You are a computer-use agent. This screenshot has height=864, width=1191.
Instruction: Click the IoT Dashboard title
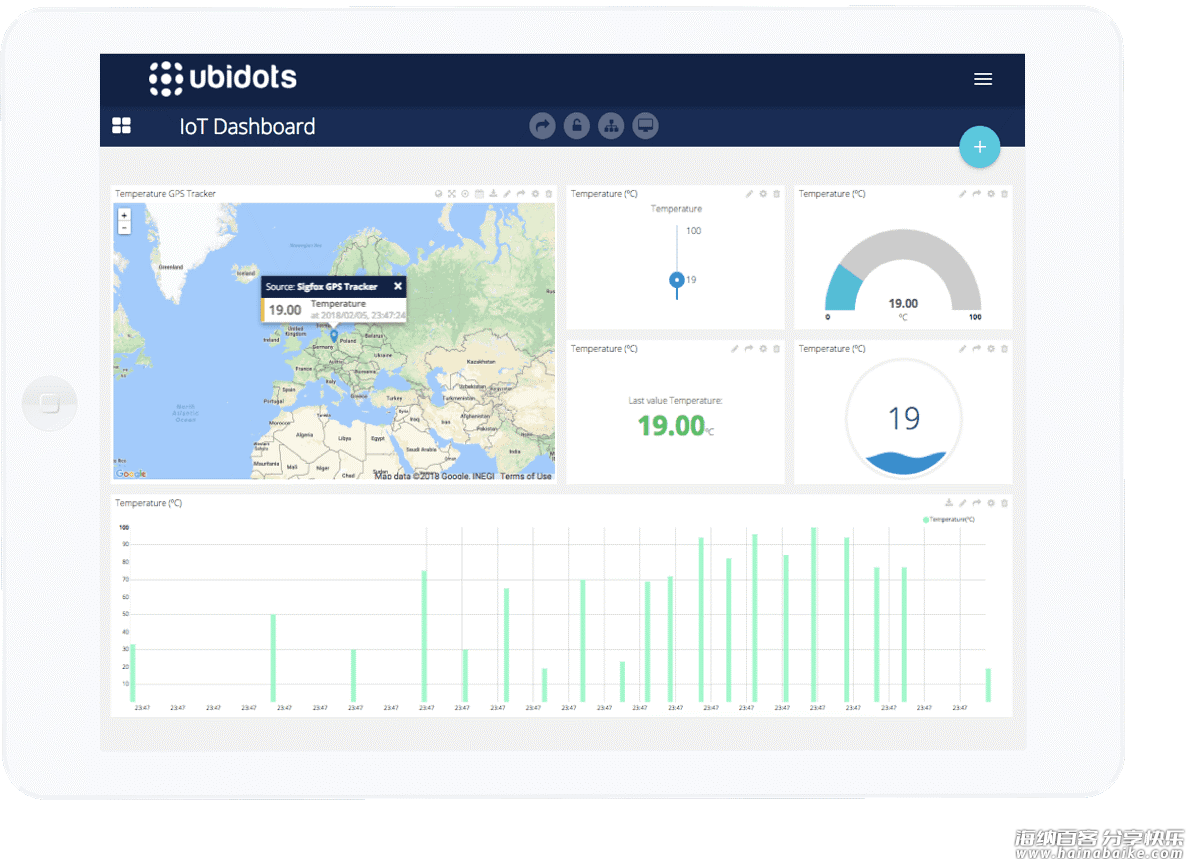click(x=247, y=126)
